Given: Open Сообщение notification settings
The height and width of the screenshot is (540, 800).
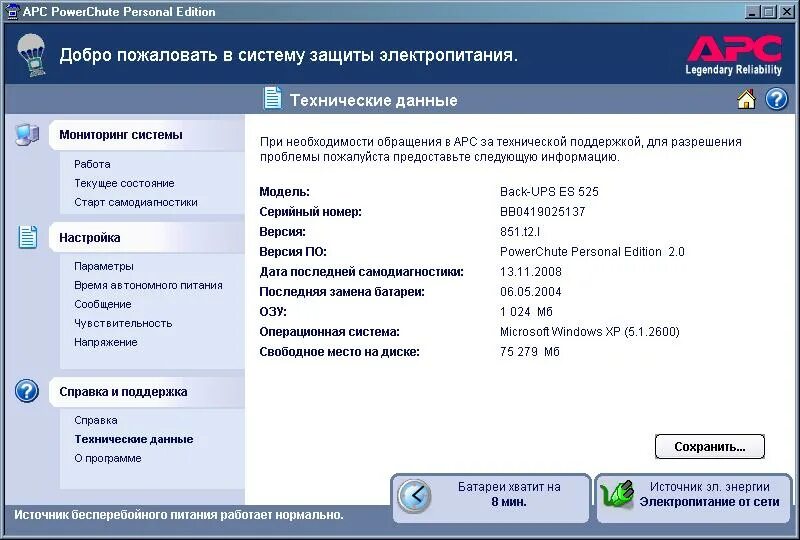Looking at the screenshot, I should pos(103,304).
